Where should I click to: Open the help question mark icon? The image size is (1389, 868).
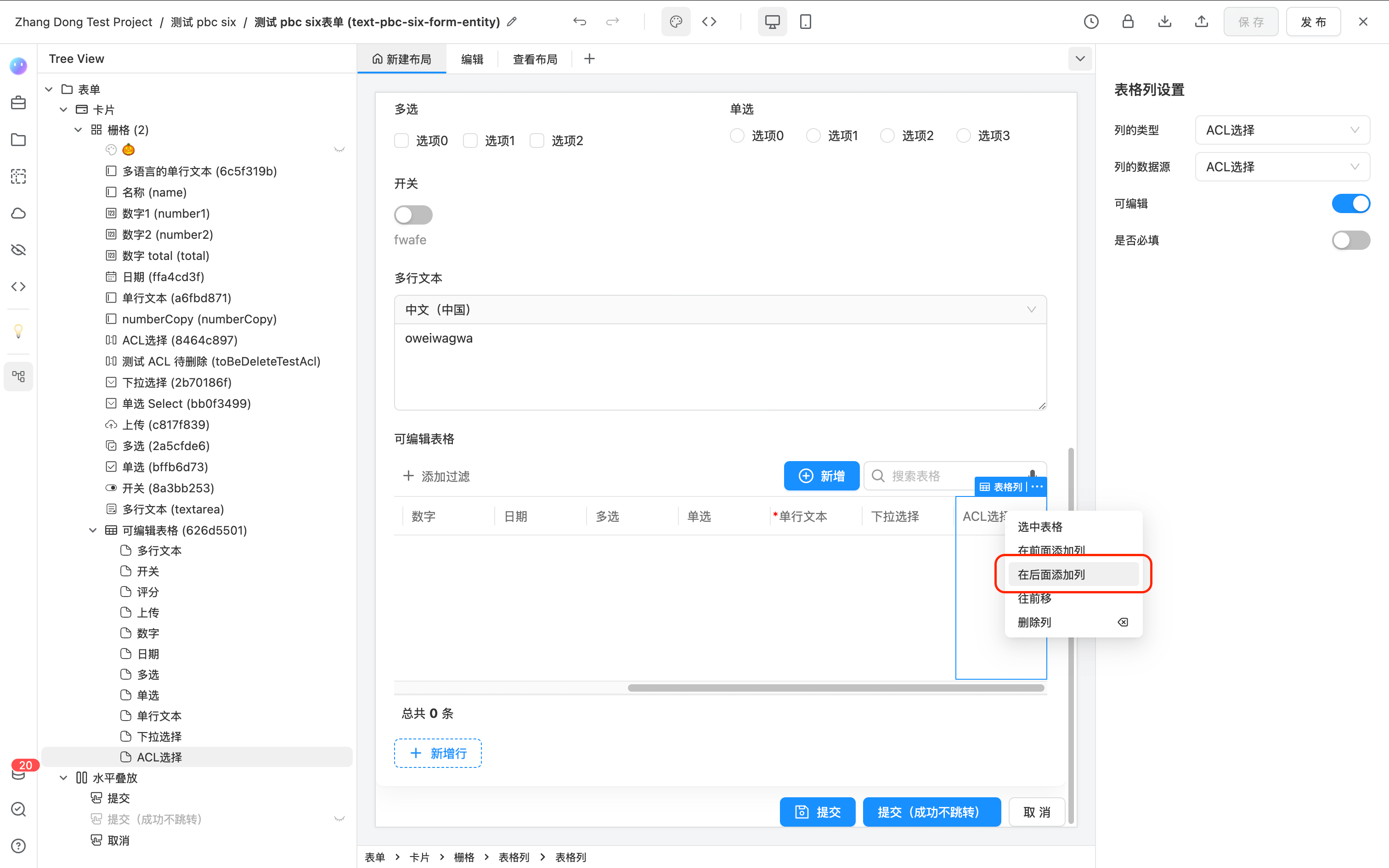pyautogui.click(x=18, y=845)
